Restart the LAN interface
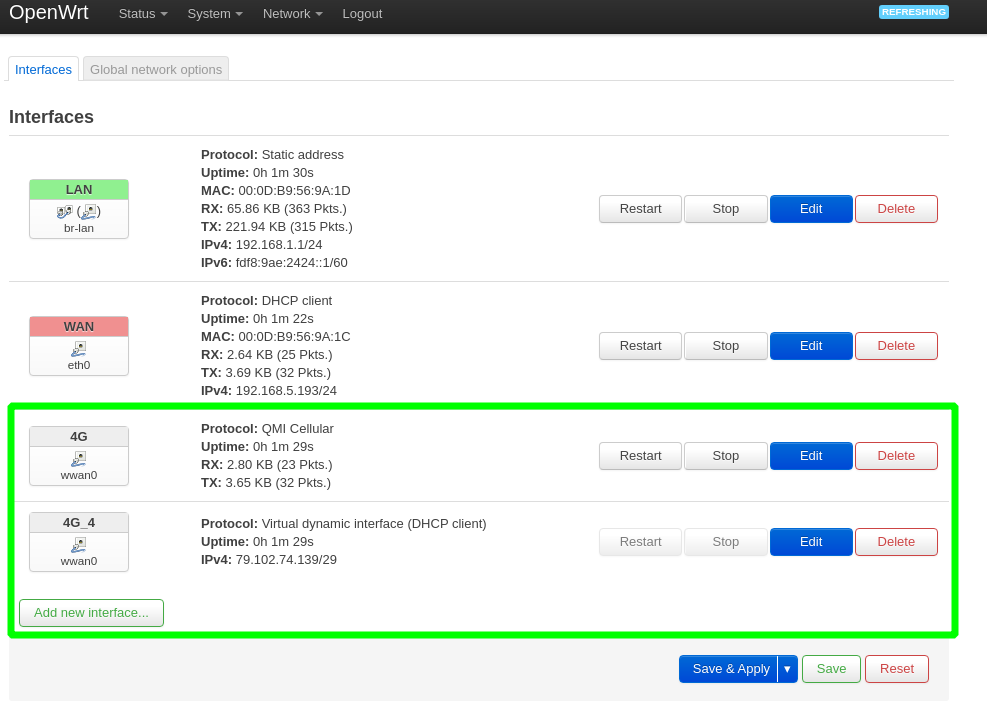 point(640,209)
